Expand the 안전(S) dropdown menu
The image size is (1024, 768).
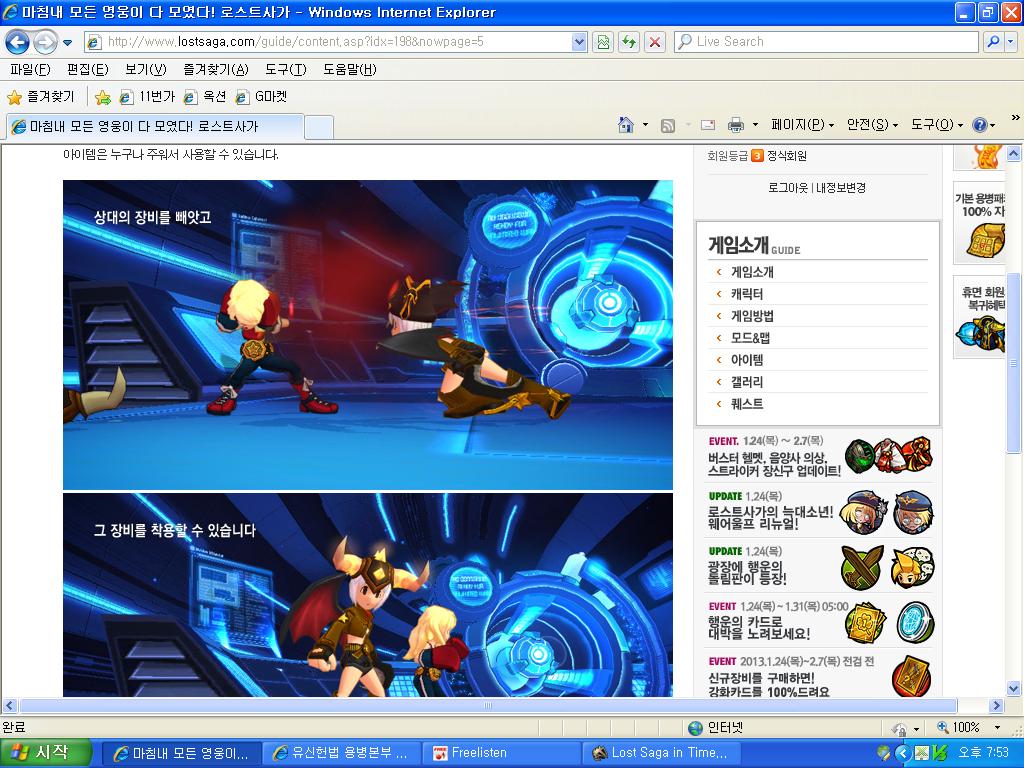click(872, 125)
